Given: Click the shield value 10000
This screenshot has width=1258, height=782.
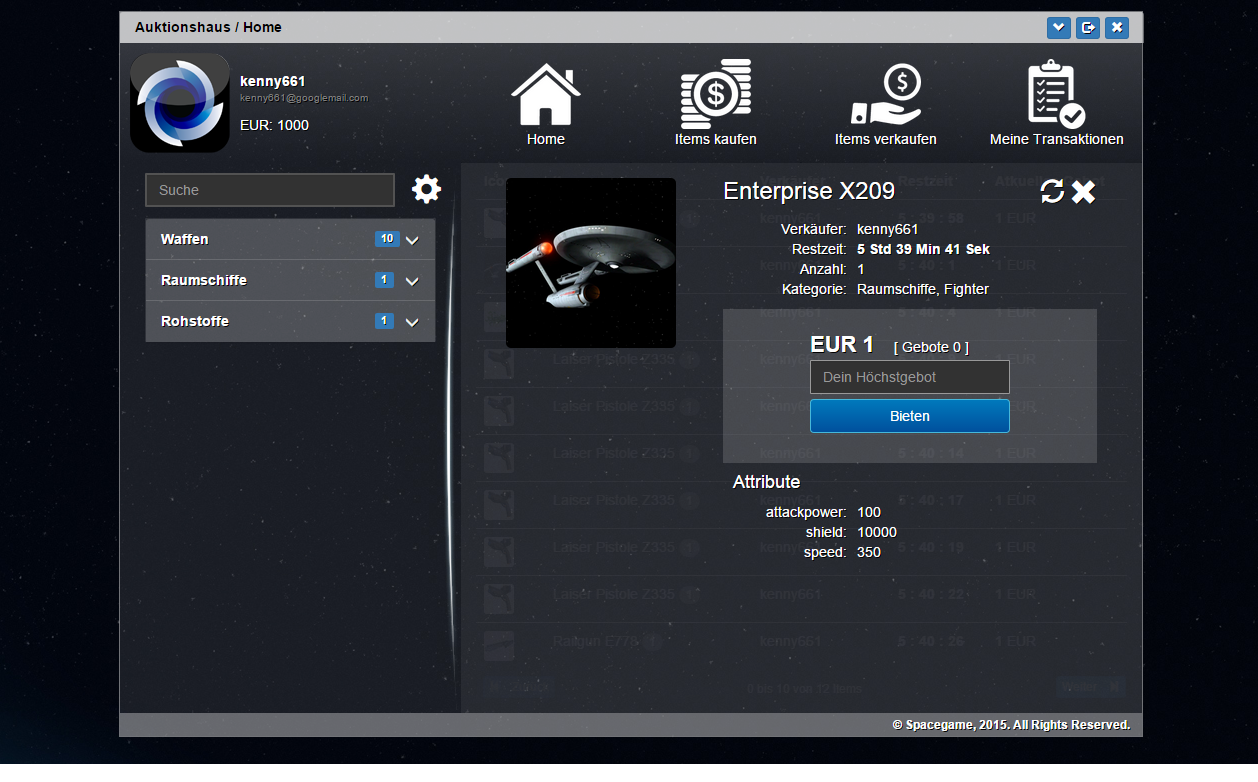Looking at the screenshot, I should coord(877,532).
